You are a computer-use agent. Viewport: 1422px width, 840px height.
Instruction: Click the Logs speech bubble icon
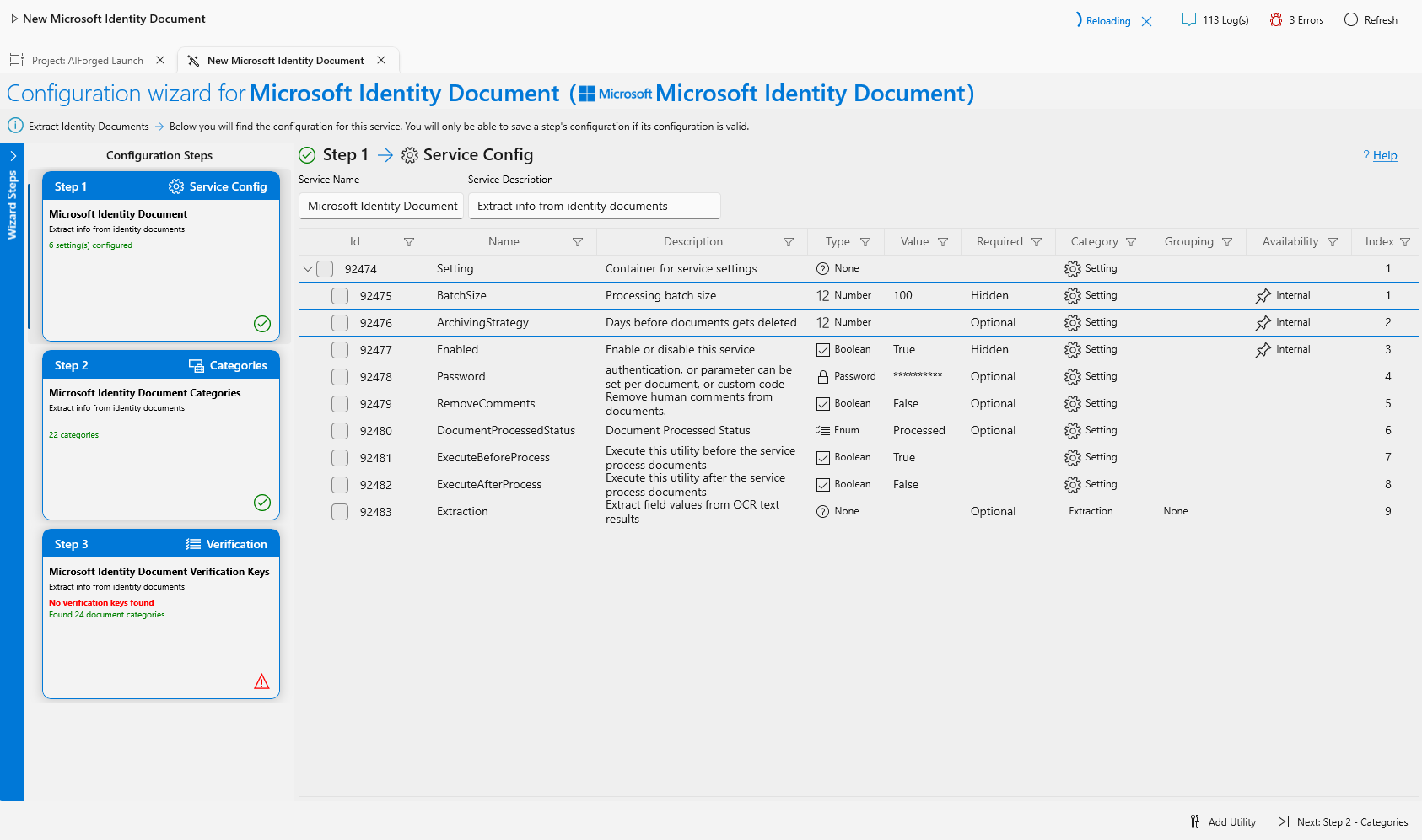pyautogui.click(x=1188, y=19)
